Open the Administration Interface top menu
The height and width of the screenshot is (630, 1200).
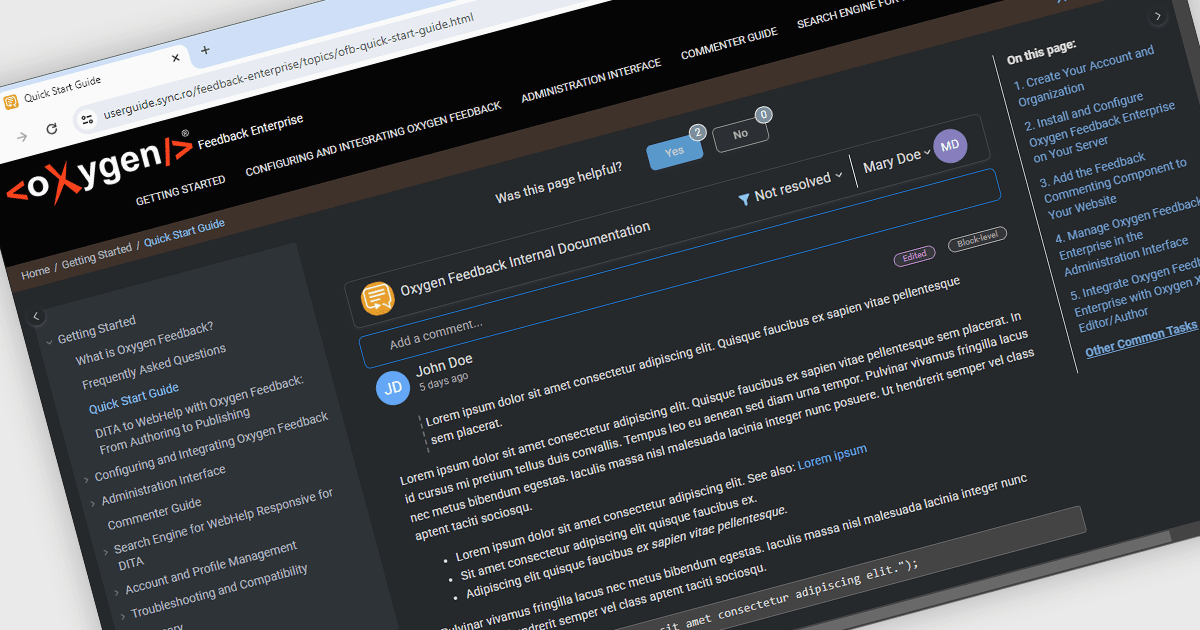[x=591, y=81]
